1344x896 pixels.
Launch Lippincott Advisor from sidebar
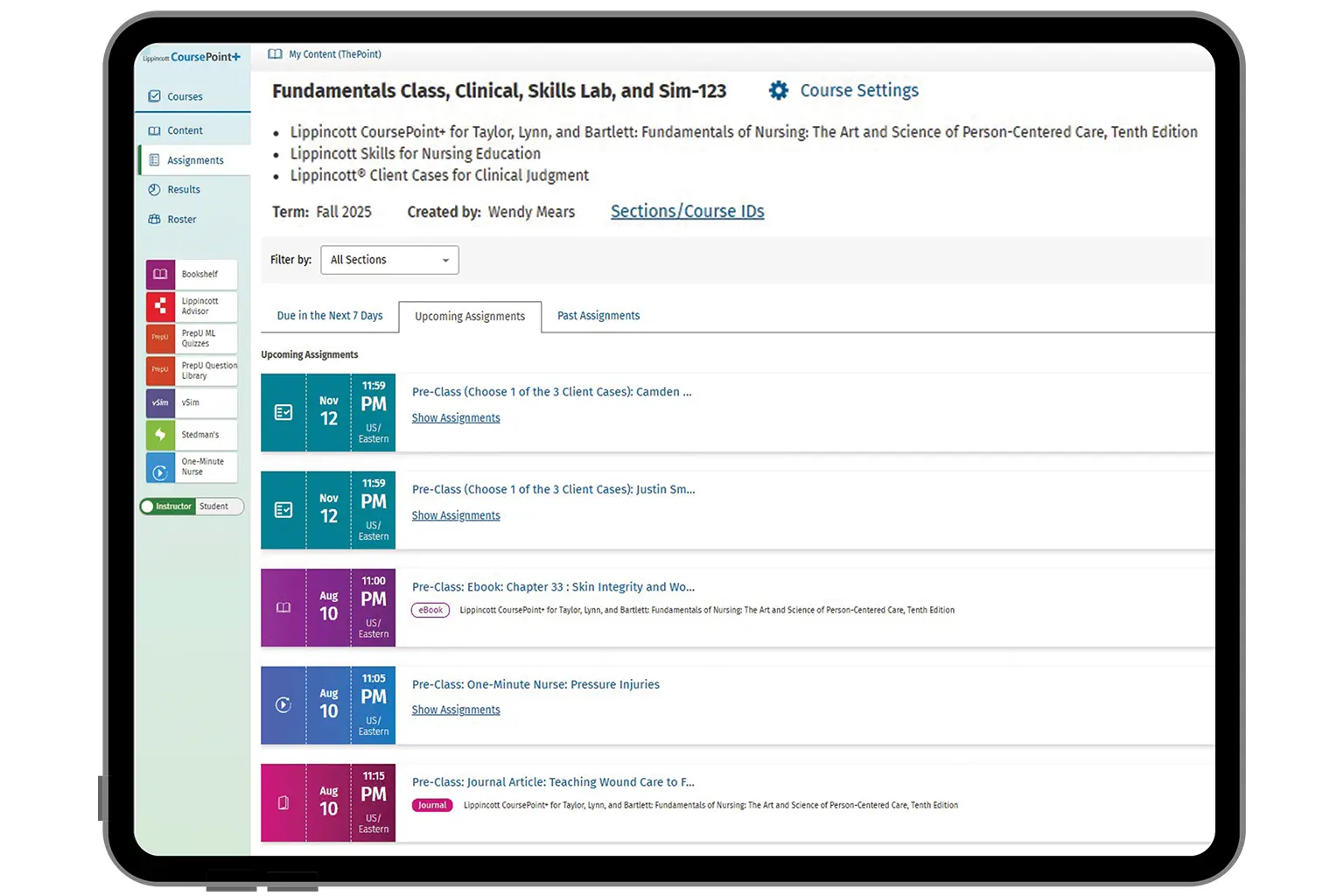point(161,306)
